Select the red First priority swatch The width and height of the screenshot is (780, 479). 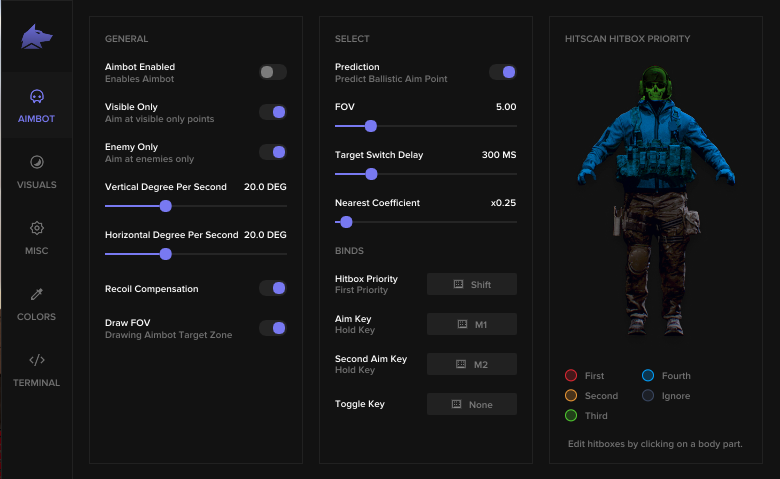571,376
